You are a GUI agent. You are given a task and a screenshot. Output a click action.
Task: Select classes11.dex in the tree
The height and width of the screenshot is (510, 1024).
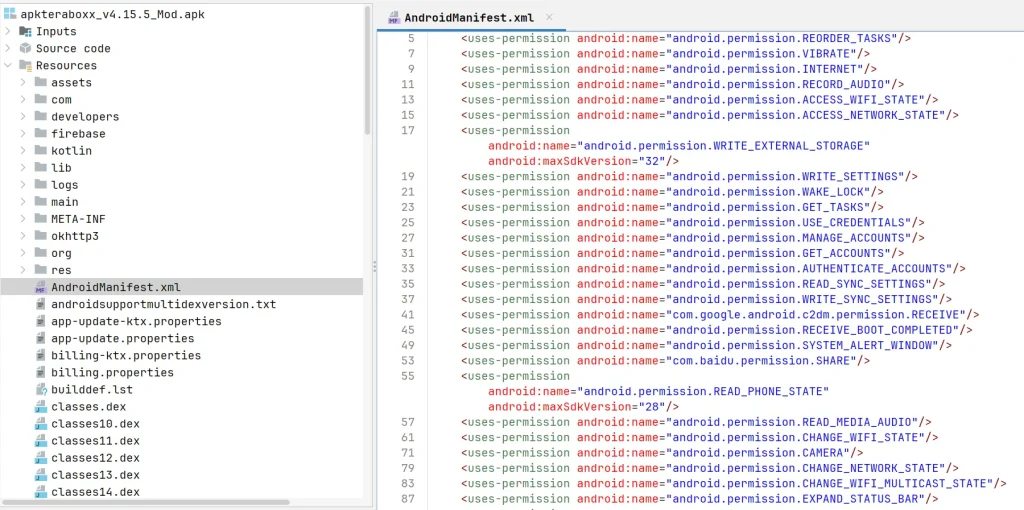pos(95,441)
